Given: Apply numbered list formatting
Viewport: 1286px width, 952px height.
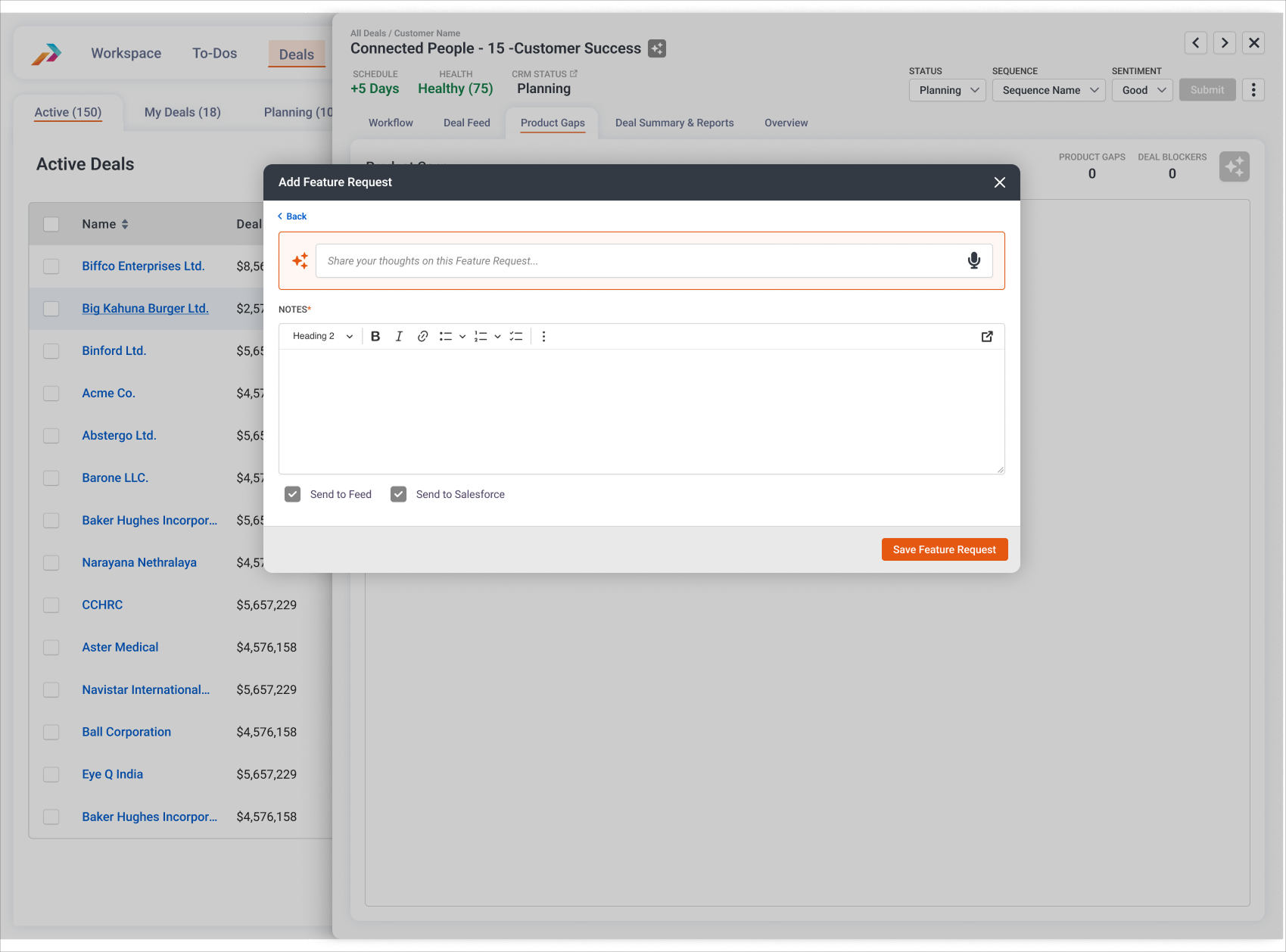Looking at the screenshot, I should [481, 337].
